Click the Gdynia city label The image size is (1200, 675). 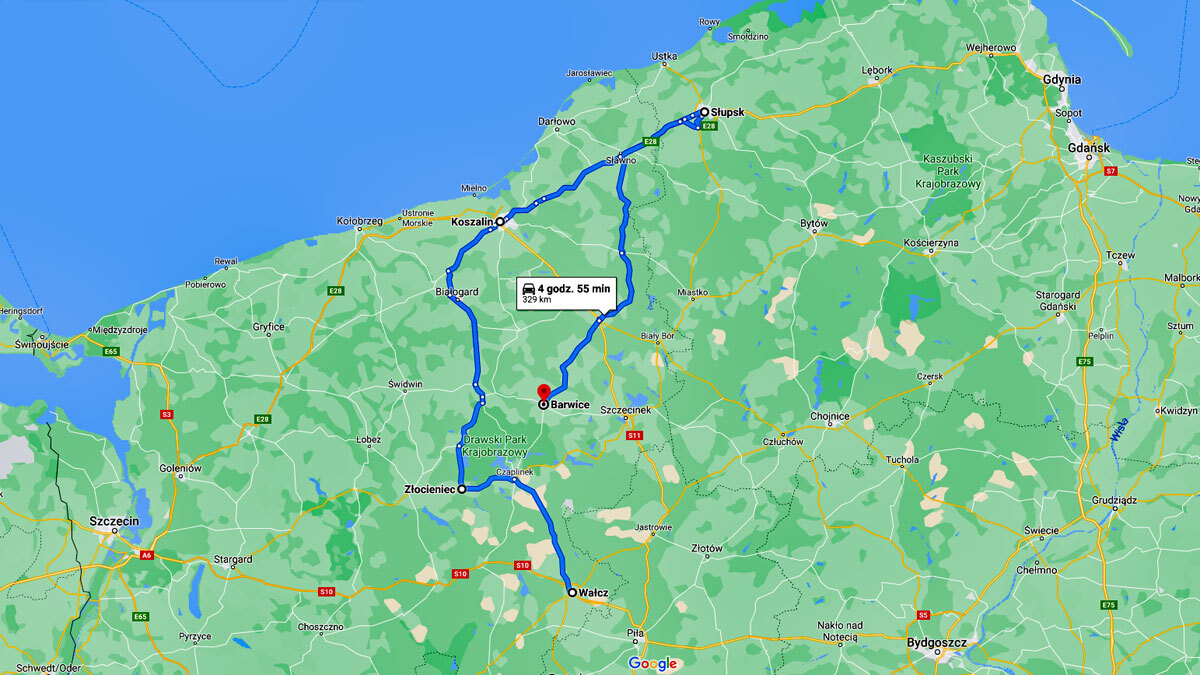click(1062, 79)
